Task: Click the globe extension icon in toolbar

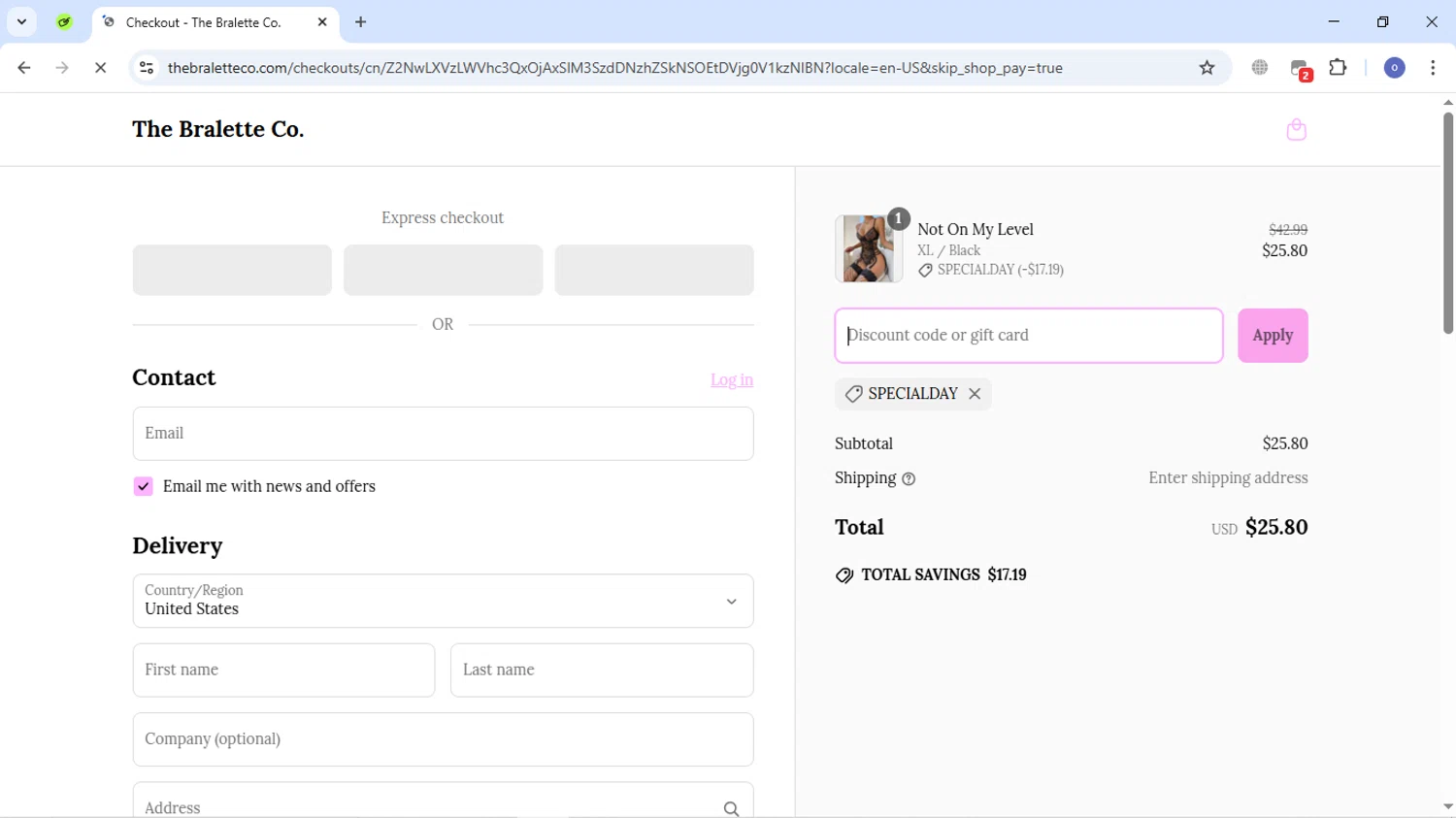Action: [1260, 68]
